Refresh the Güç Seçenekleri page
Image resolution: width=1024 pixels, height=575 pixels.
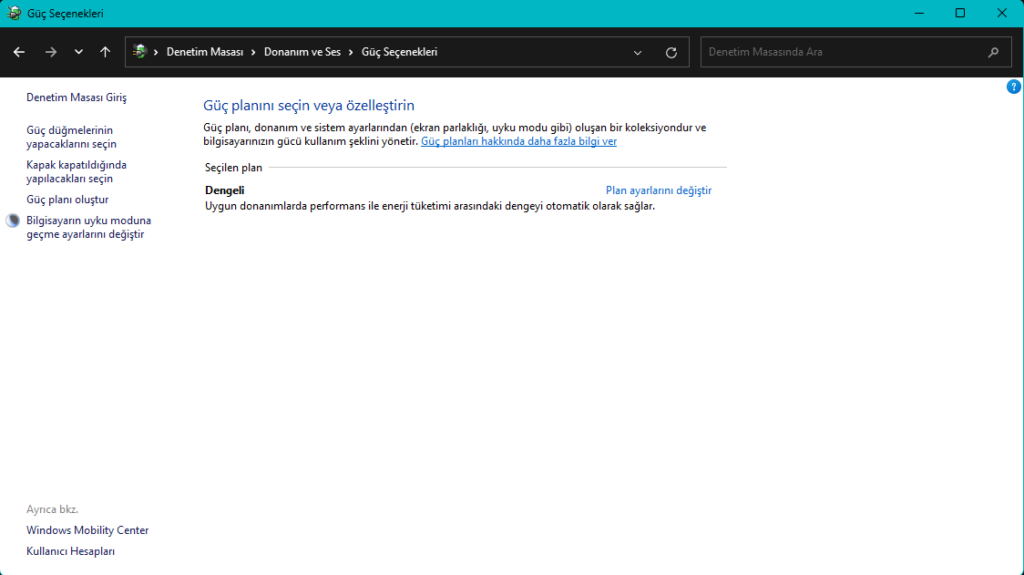click(671, 52)
